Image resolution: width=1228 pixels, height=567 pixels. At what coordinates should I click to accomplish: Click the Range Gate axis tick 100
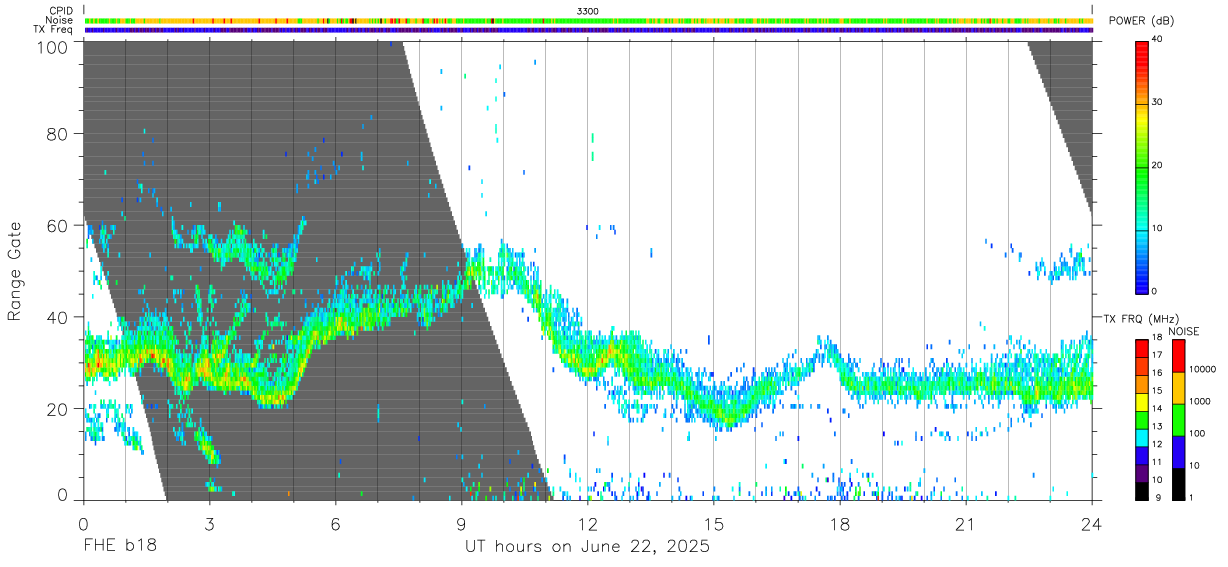click(x=53, y=46)
